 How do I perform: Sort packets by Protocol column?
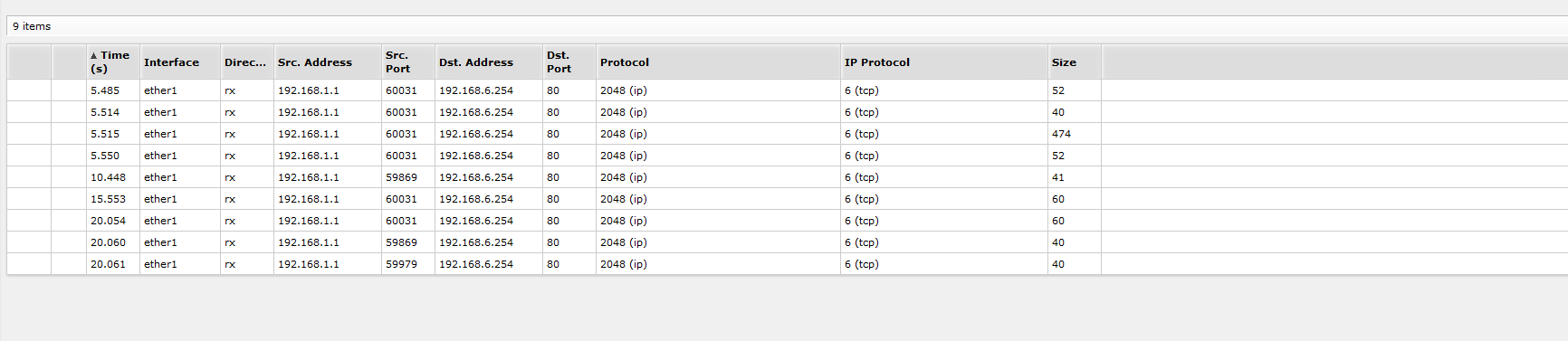718,62
